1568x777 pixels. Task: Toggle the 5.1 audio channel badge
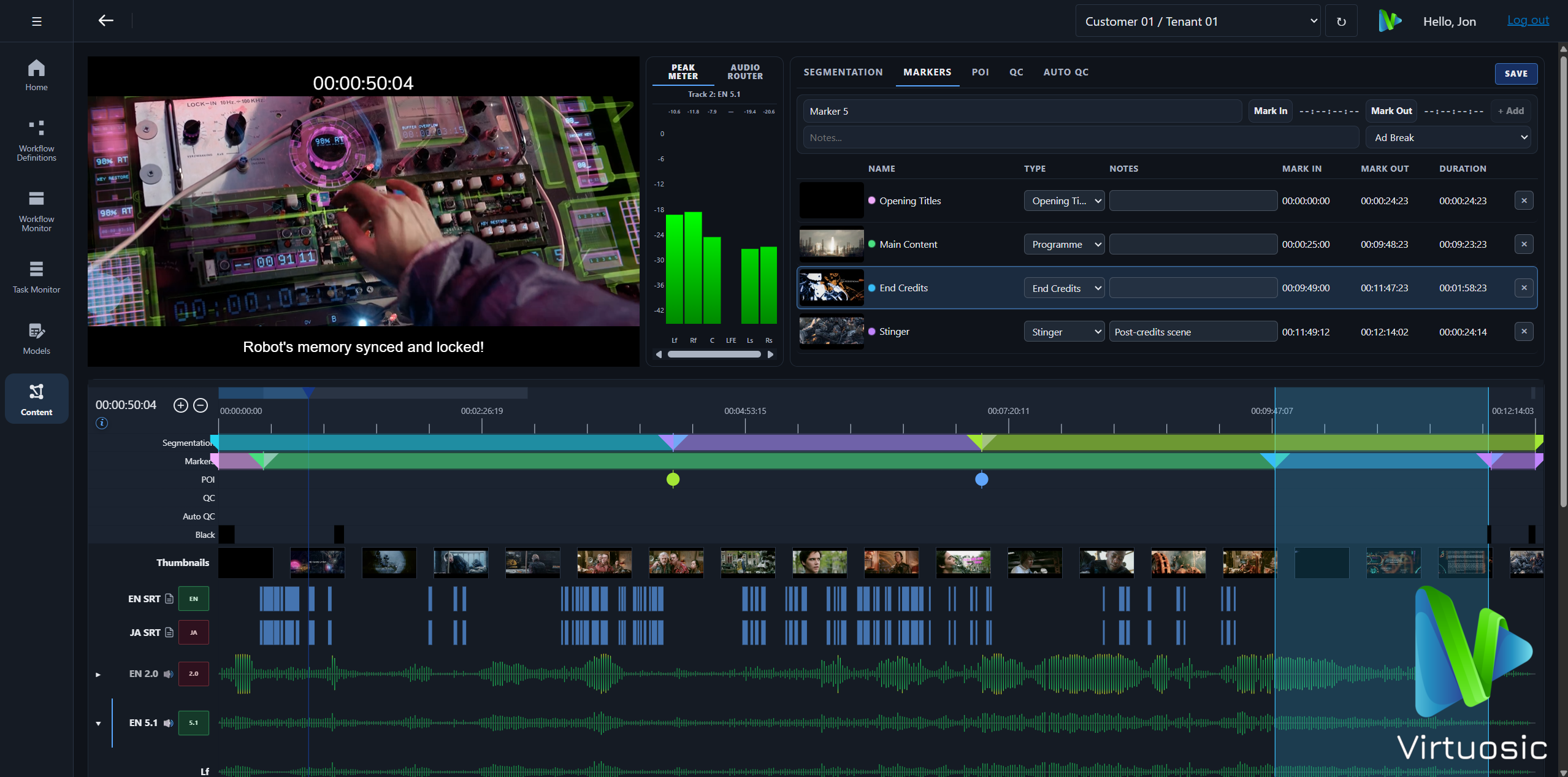click(194, 723)
